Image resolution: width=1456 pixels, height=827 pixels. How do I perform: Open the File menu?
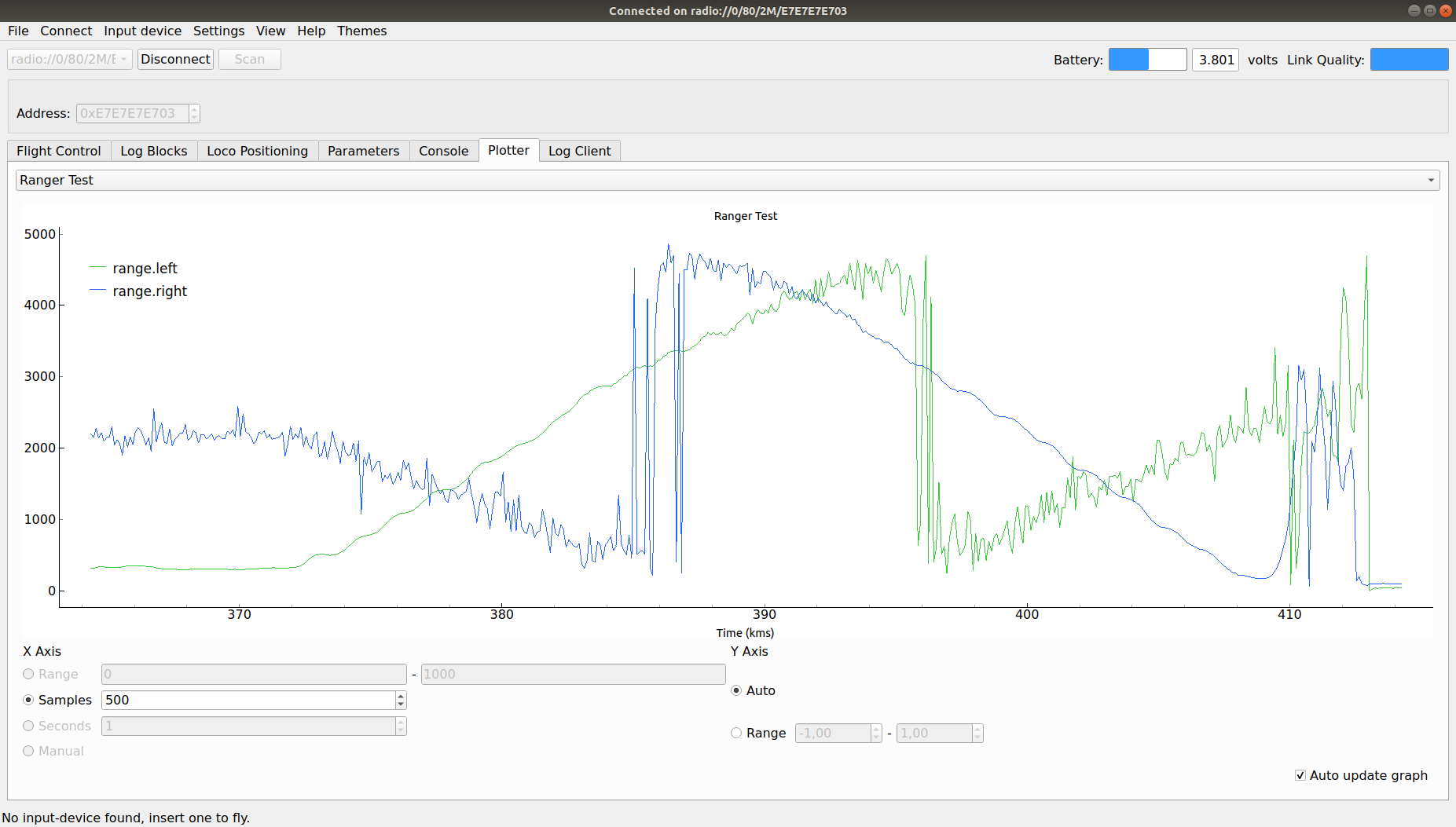point(18,31)
